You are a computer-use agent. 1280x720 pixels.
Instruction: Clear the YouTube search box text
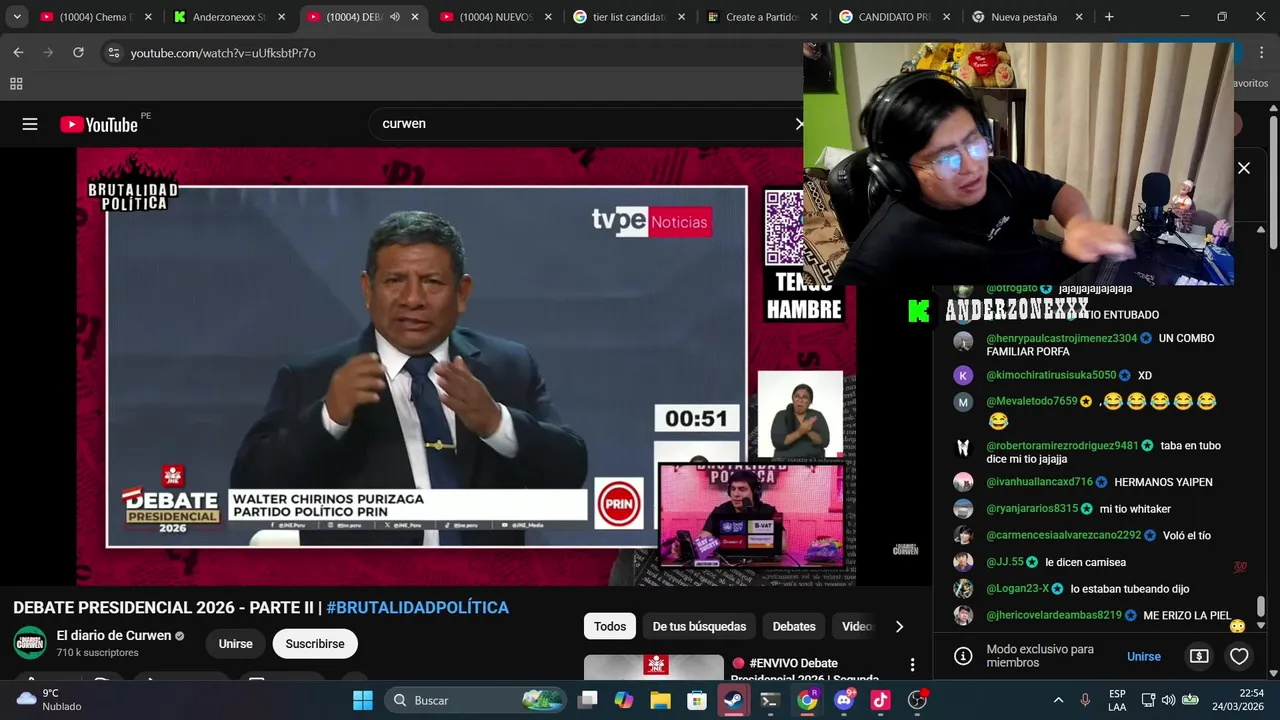point(799,124)
